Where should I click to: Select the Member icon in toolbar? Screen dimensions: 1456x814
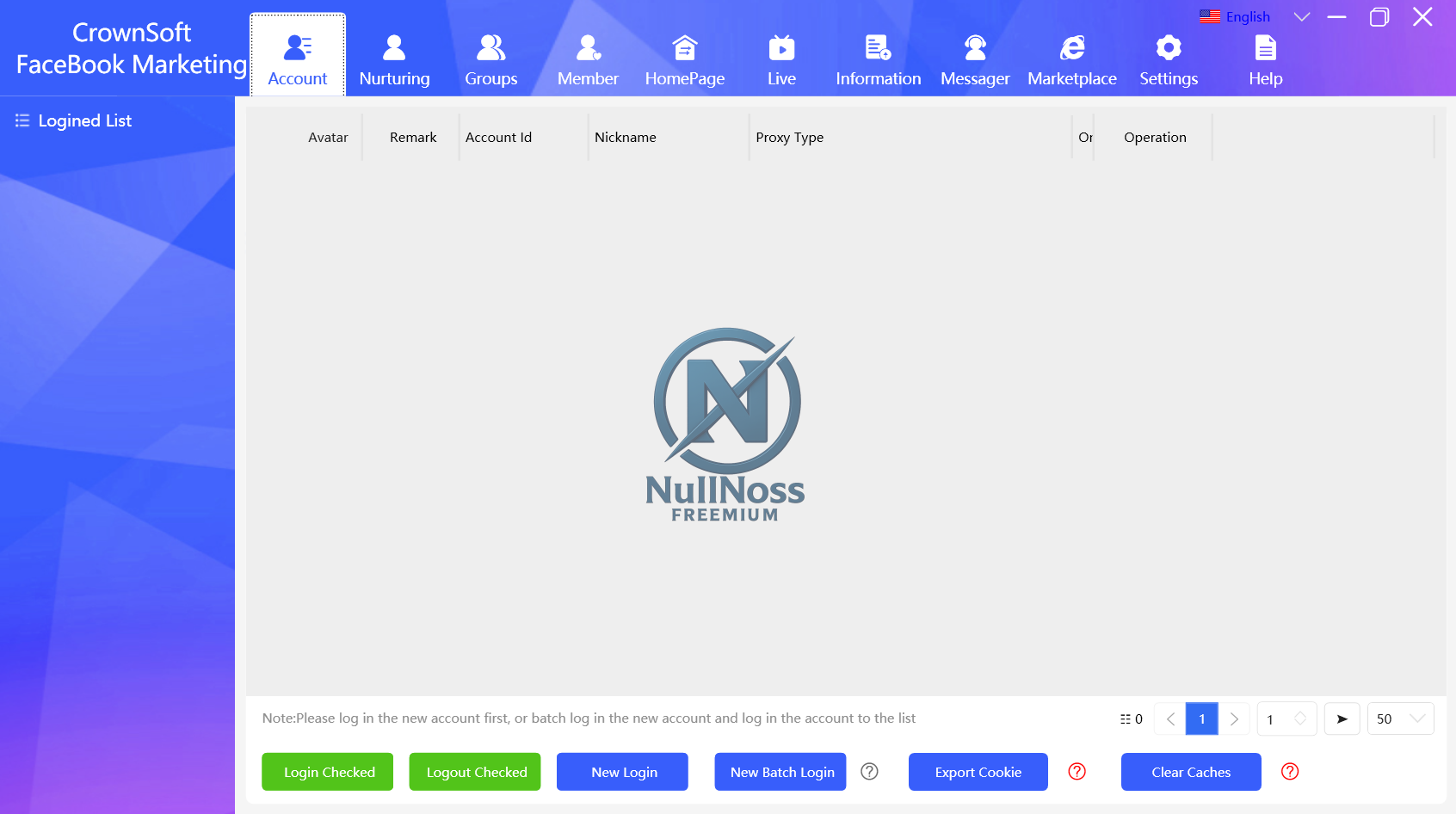point(588,48)
